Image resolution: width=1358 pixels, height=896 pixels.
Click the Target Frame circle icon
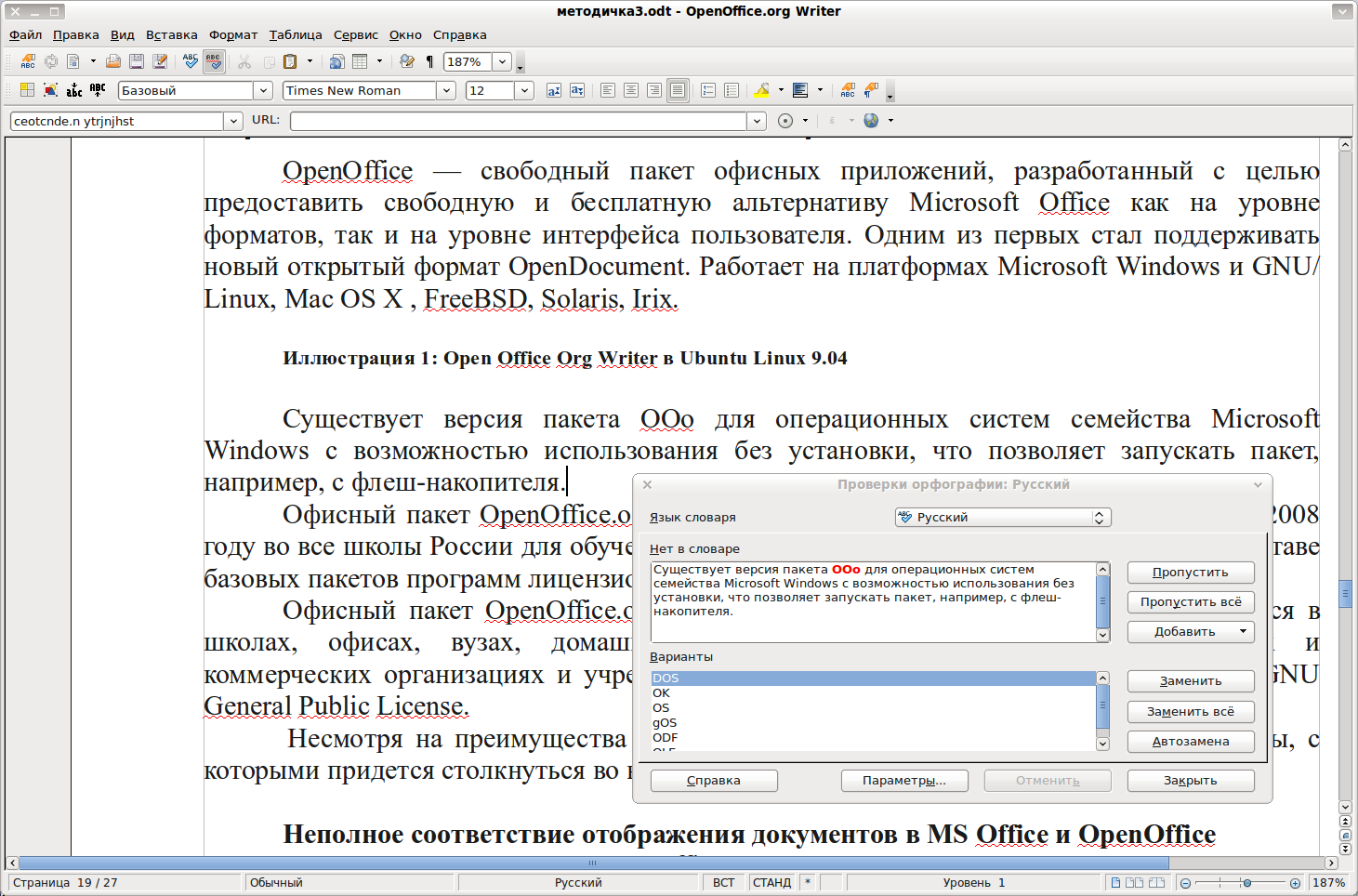coord(785,121)
